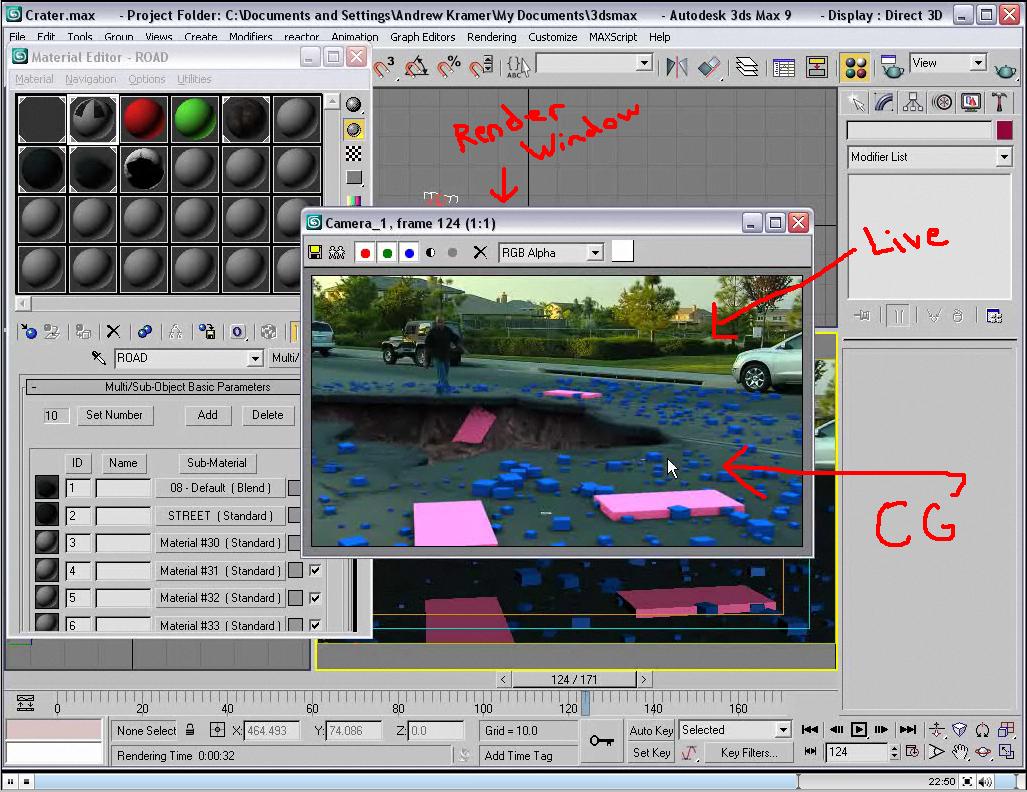Open the ROAD material name dropdown
The image size is (1027, 792).
(x=255, y=358)
